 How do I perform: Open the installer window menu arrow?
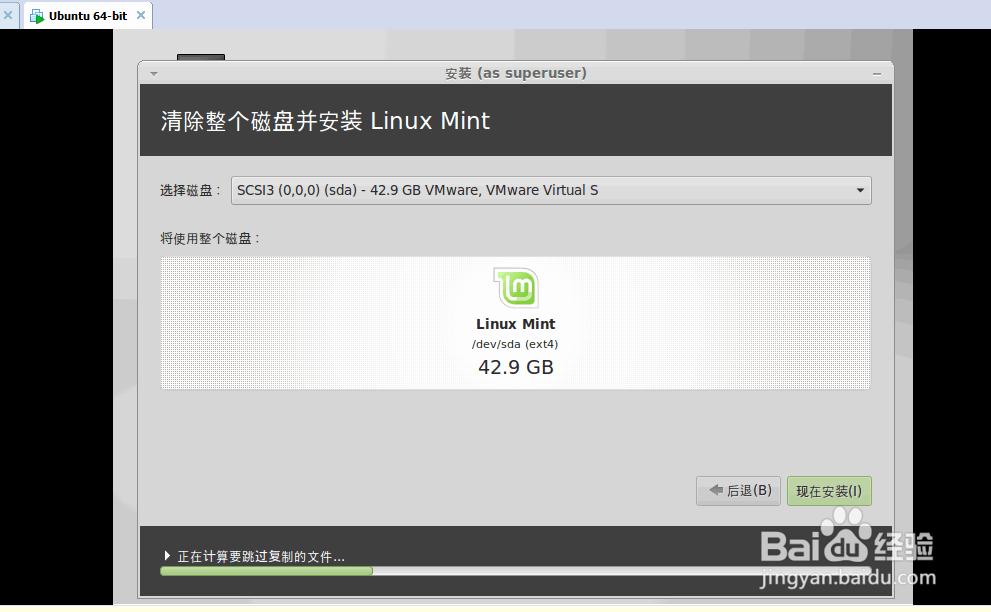point(154,74)
